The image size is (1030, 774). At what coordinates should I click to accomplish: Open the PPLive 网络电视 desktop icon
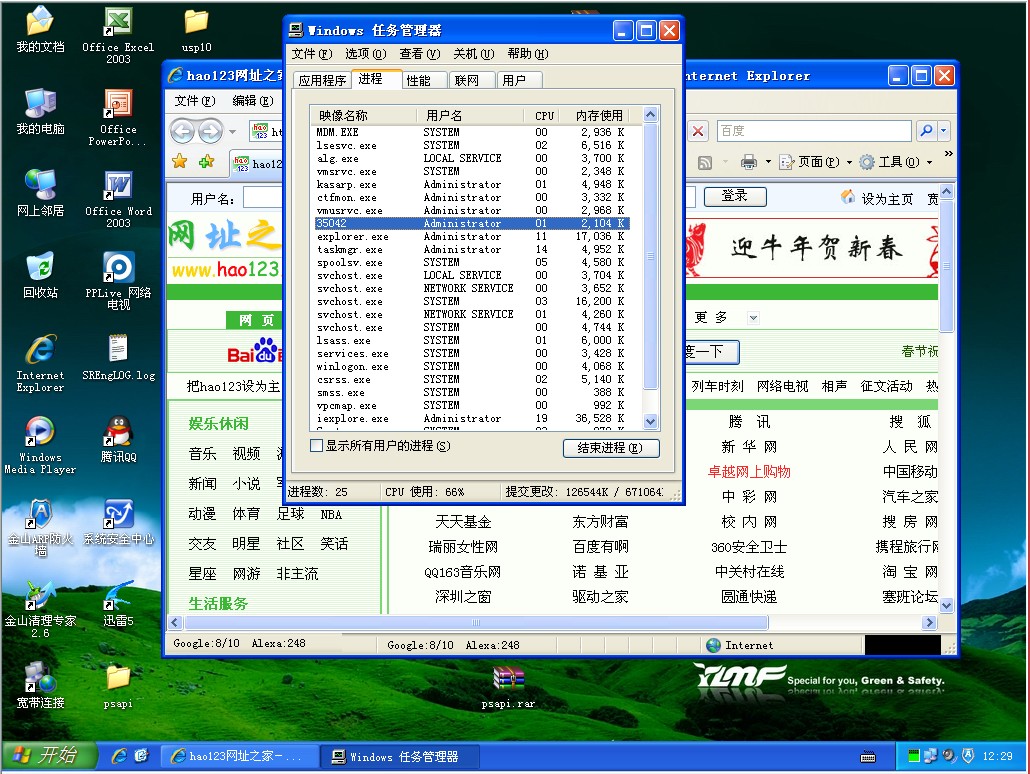pyautogui.click(x=118, y=270)
